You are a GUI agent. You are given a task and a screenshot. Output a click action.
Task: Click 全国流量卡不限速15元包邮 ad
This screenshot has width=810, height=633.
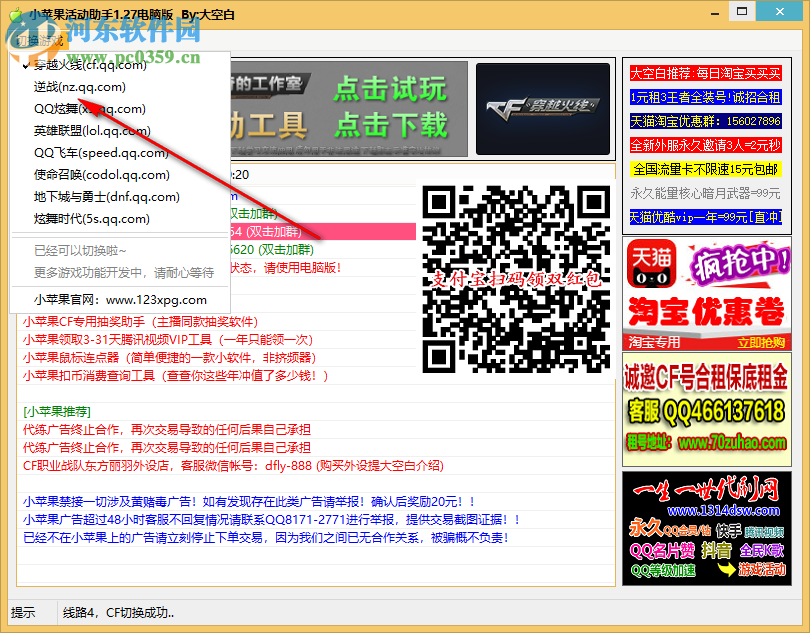pos(705,169)
